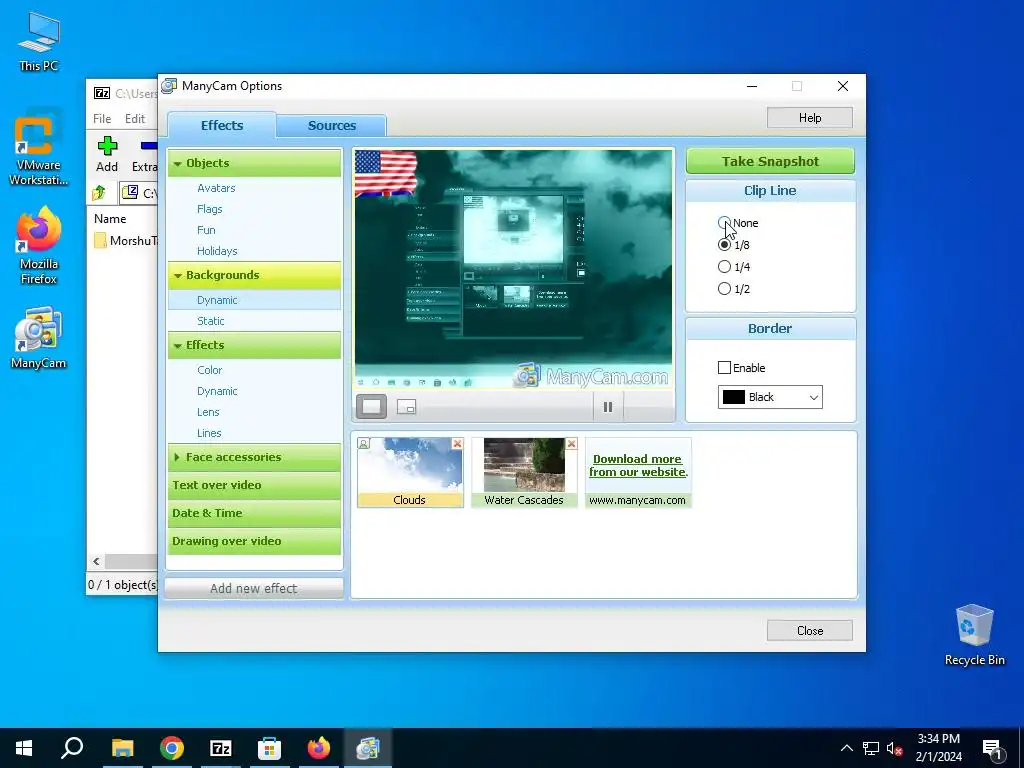Select Dynamic under the Effects section

coord(217,391)
